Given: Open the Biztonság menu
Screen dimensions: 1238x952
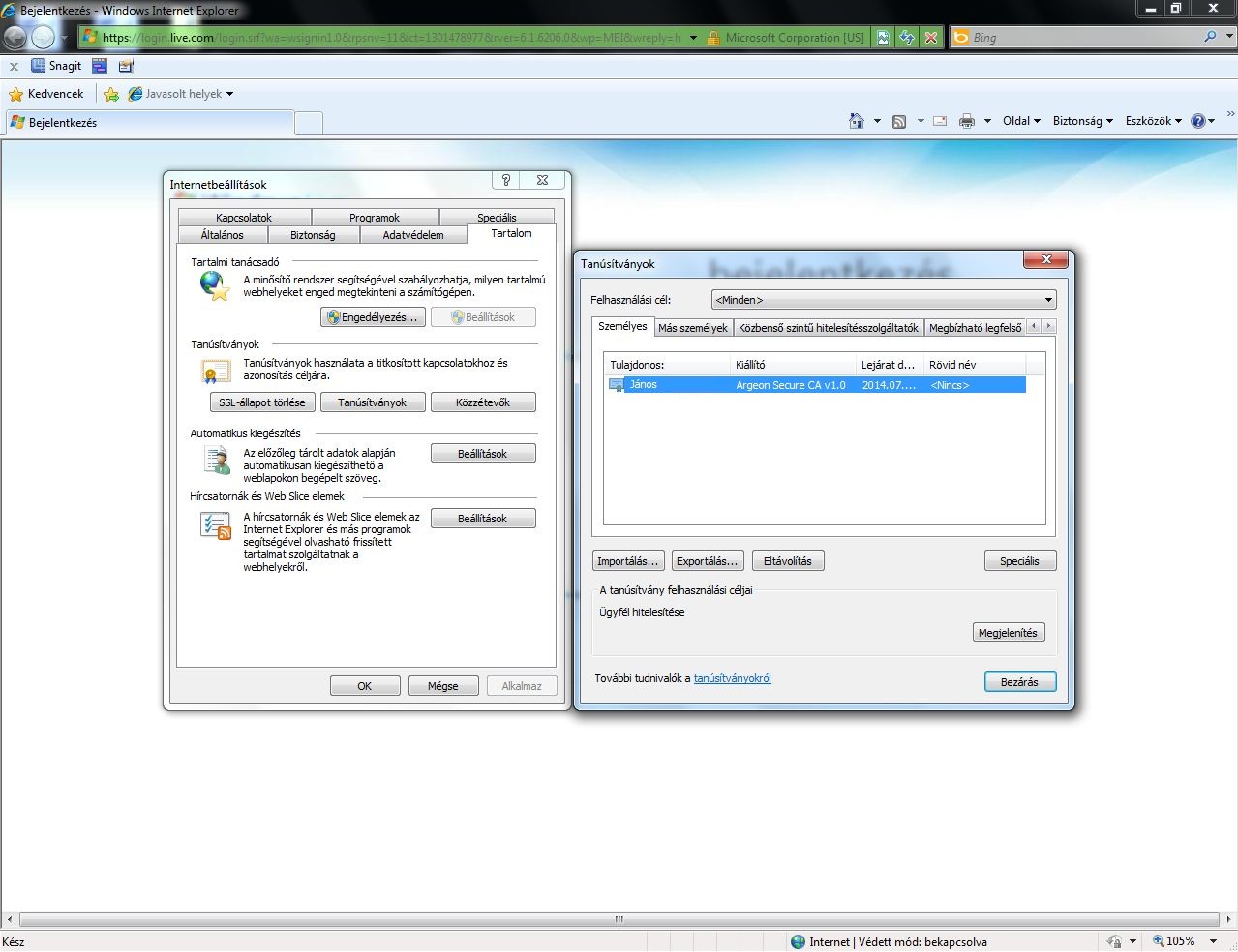Looking at the screenshot, I should [1082, 121].
